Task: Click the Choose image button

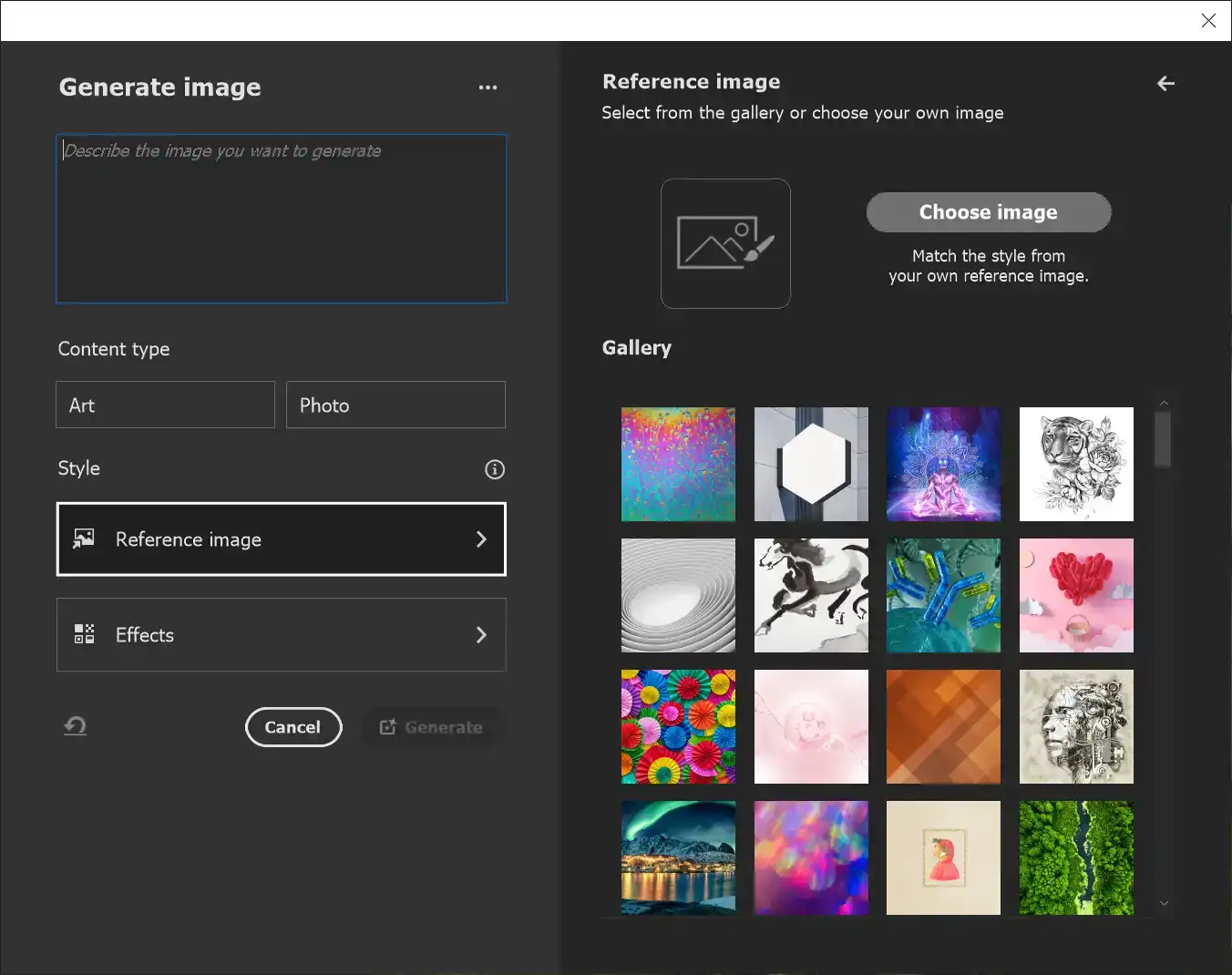Action: (x=989, y=211)
